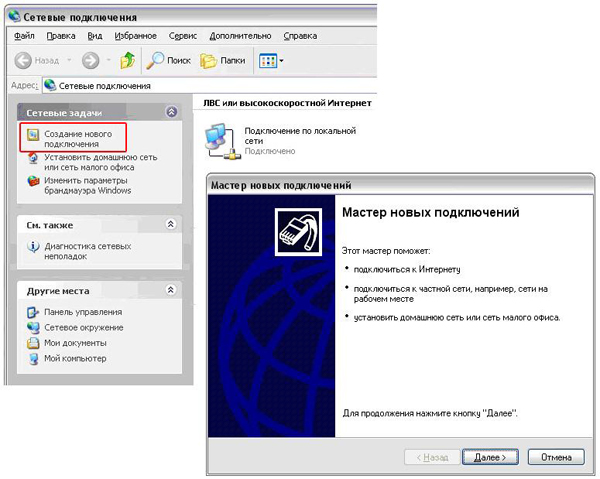Viewport: 600px width, 479px height.
Task: Open the Правка menu
Action: click(61, 36)
